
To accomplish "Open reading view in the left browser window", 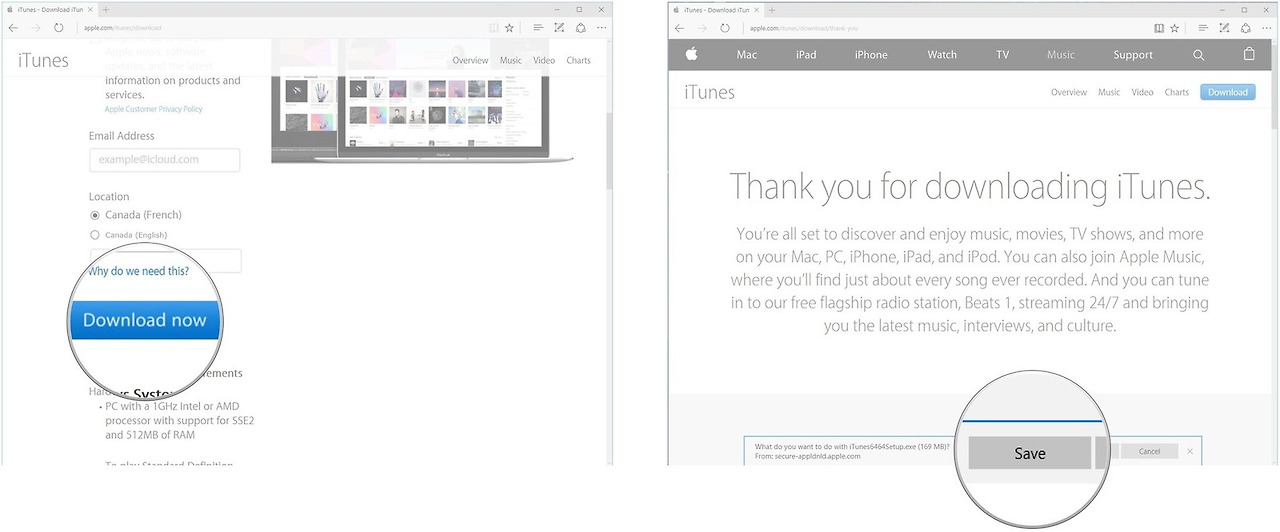I will pyautogui.click(x=493, y=28).
